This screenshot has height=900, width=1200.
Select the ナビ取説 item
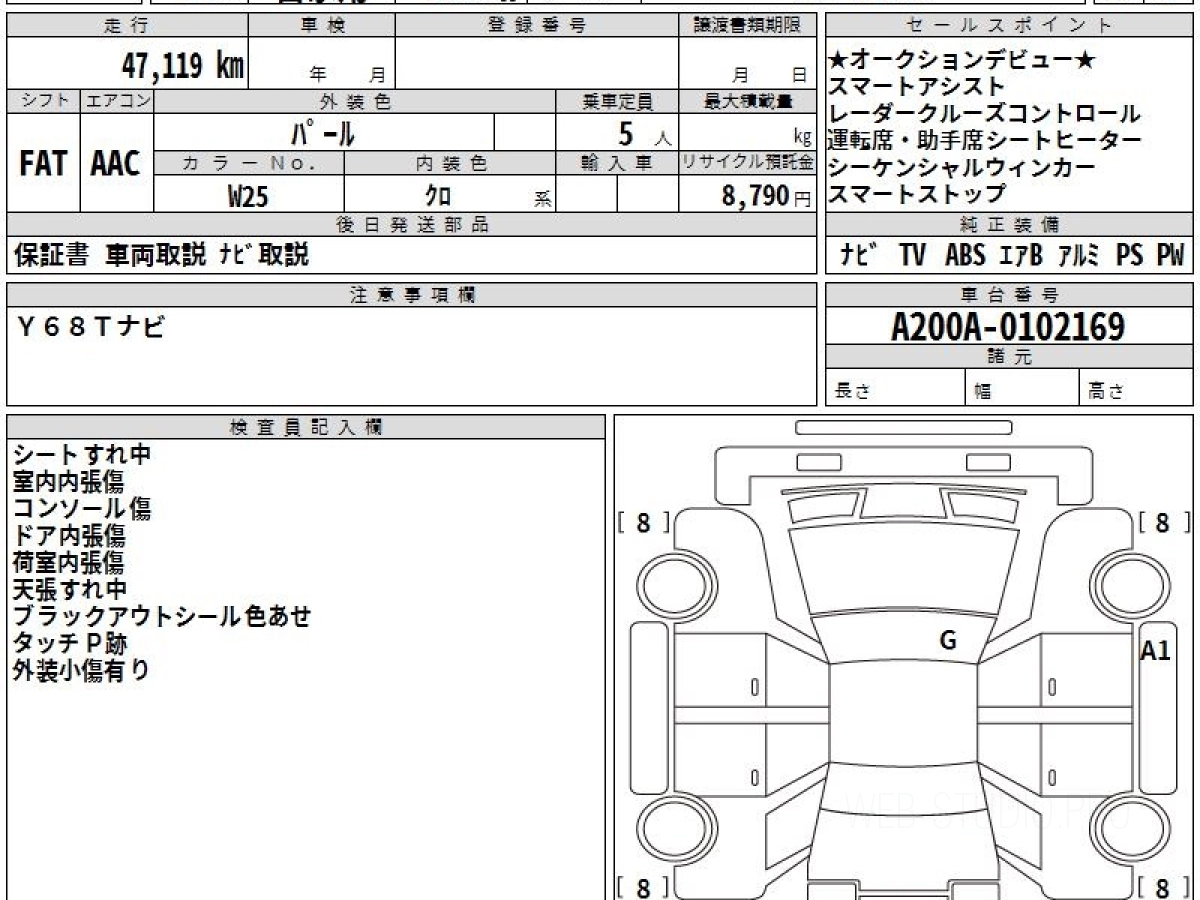pos(264,255)
